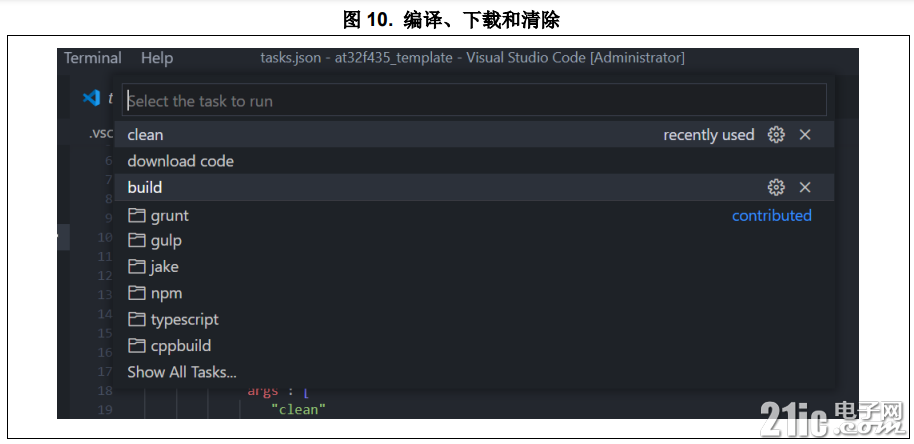This screenshot has width=914, height=444.
Task: Click the "clean" string in the editor
Action: (x=298, y=410)
